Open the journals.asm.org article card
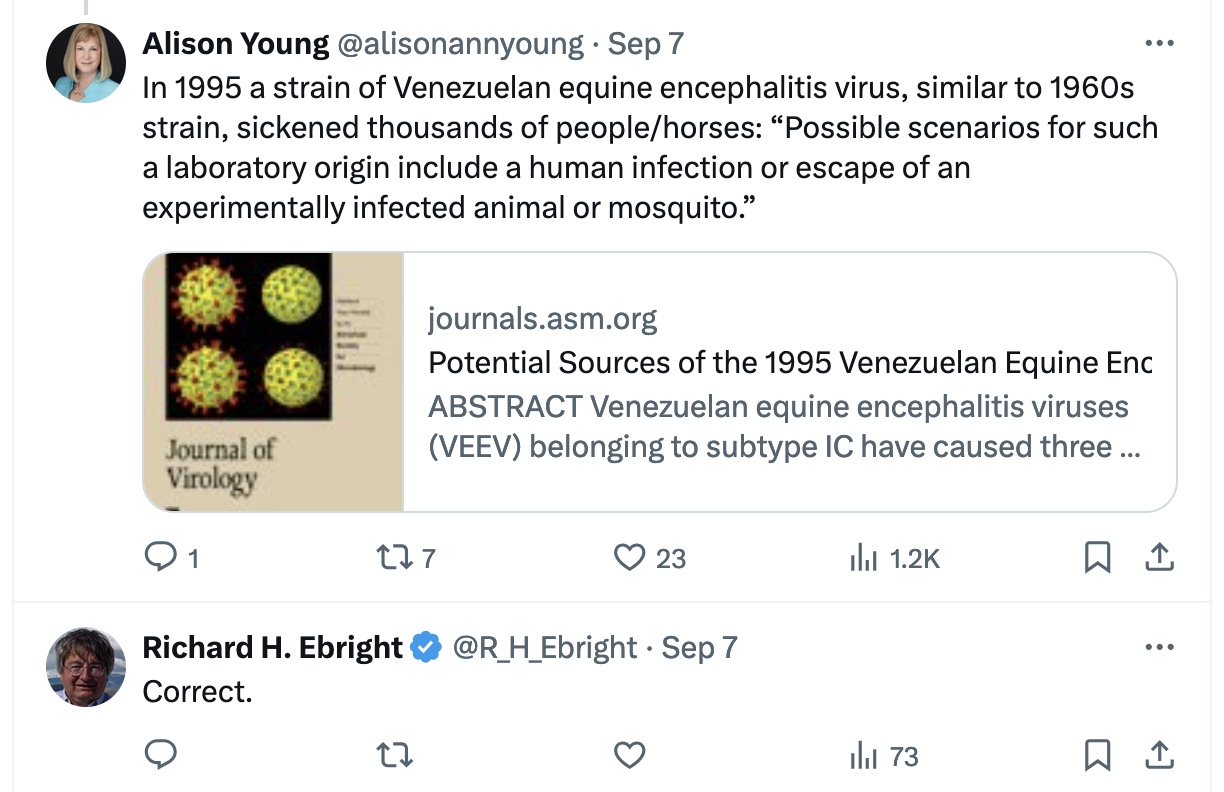 (x=788, y=382)
